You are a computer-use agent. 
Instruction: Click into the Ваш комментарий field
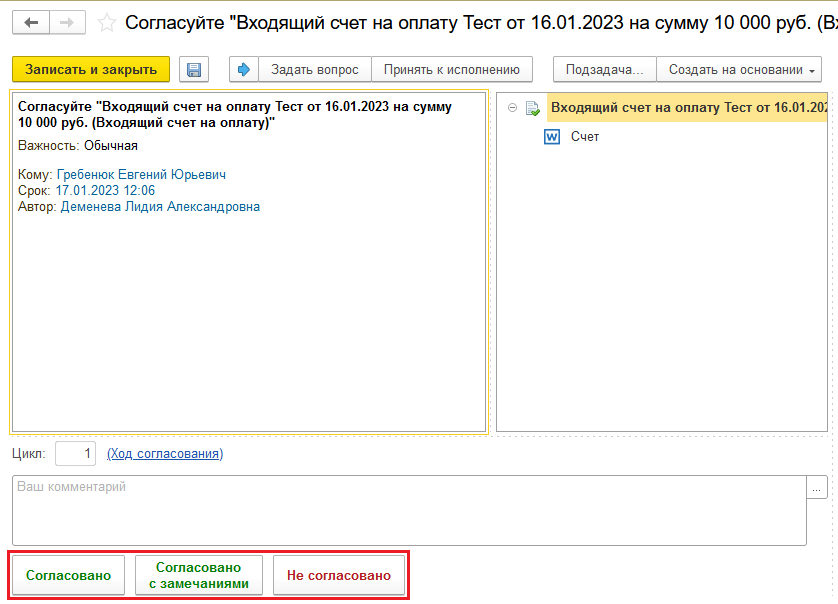408,510
